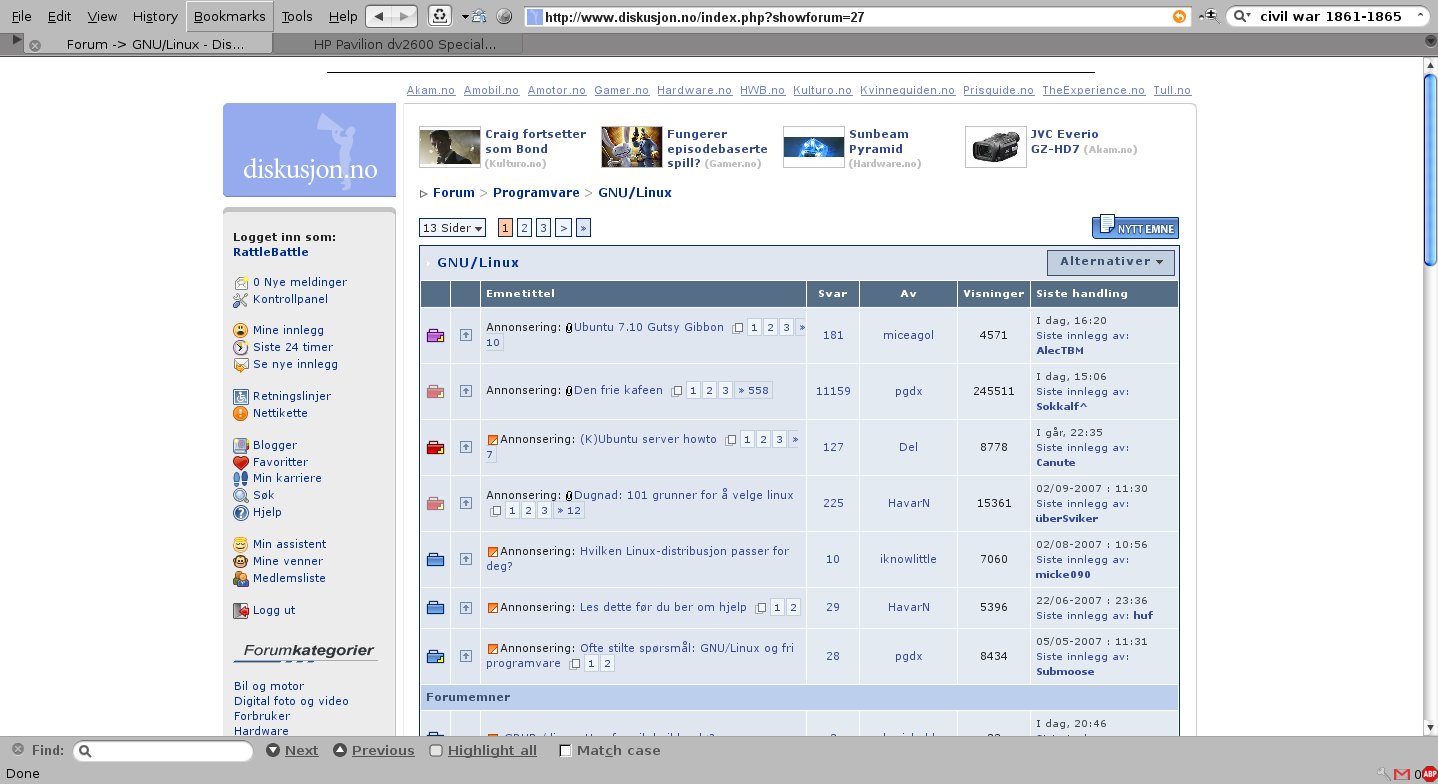Click the diskusjon.no logo
The image size is (1438, 784).
(x=309, y=150)
